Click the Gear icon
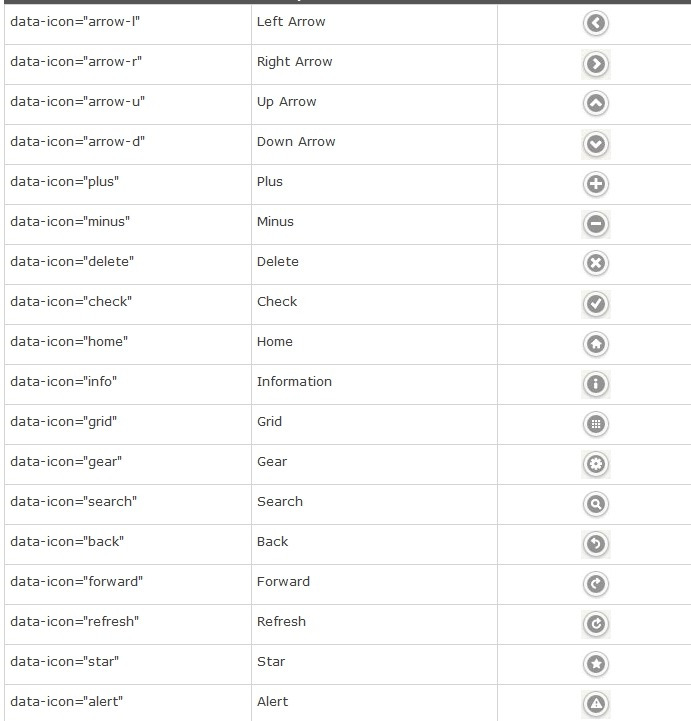 point(596,464)
